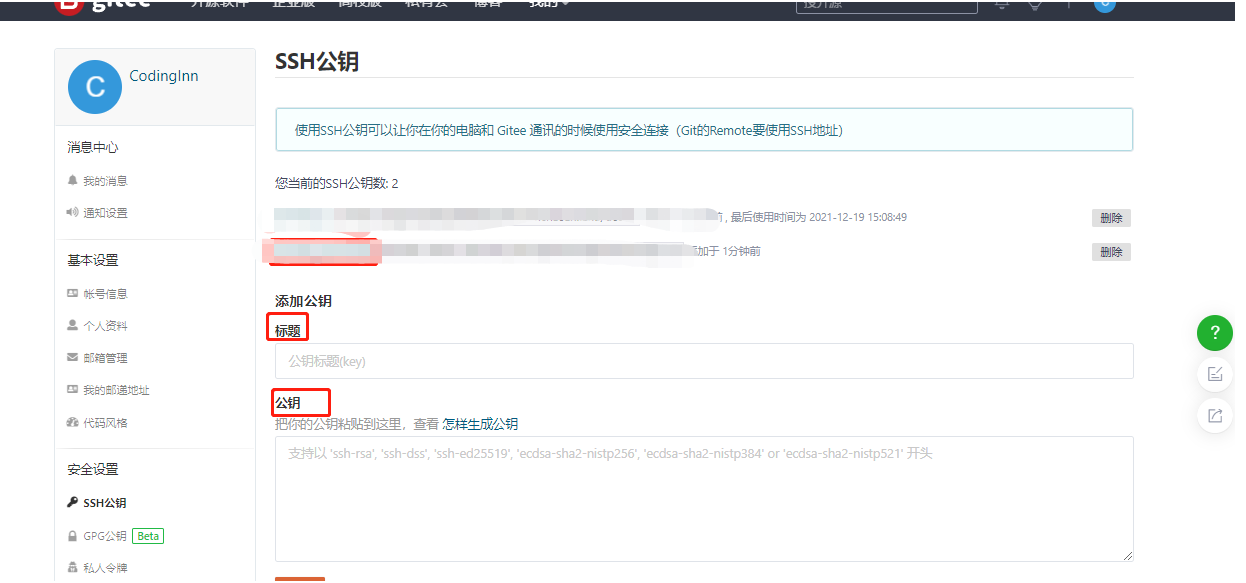Click the icon beside 私人令牌
Viewport: 1246px width, 583px height.
[x=72, y=568]
